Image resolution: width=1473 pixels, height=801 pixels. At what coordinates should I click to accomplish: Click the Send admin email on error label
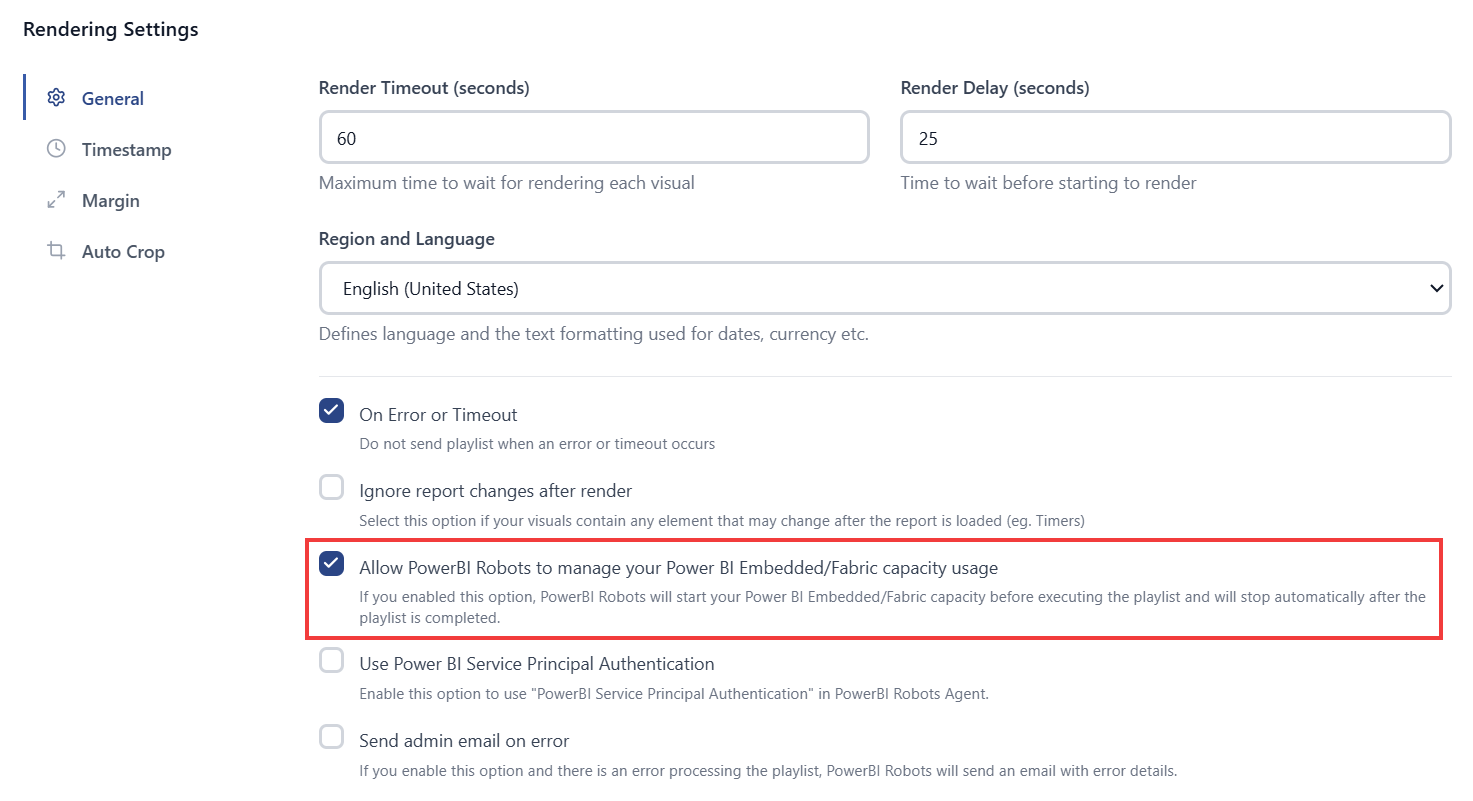[464, 741]
